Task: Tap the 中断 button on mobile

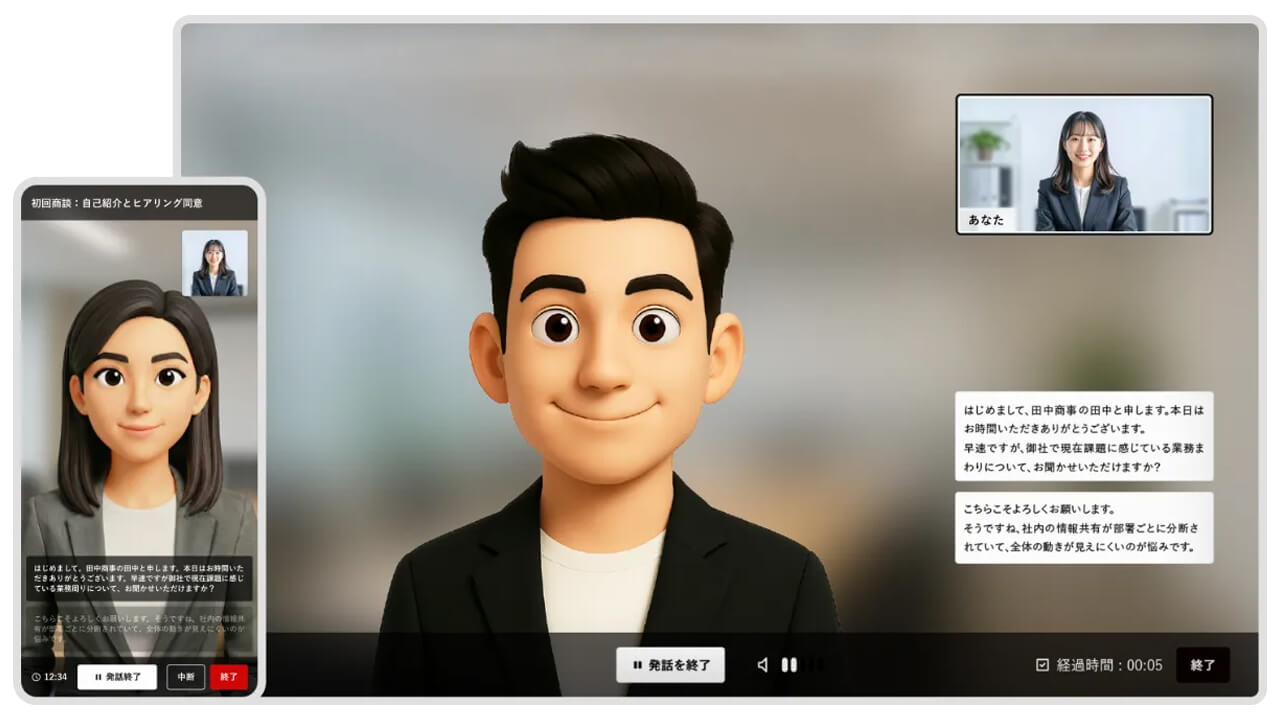Action: 186,677
